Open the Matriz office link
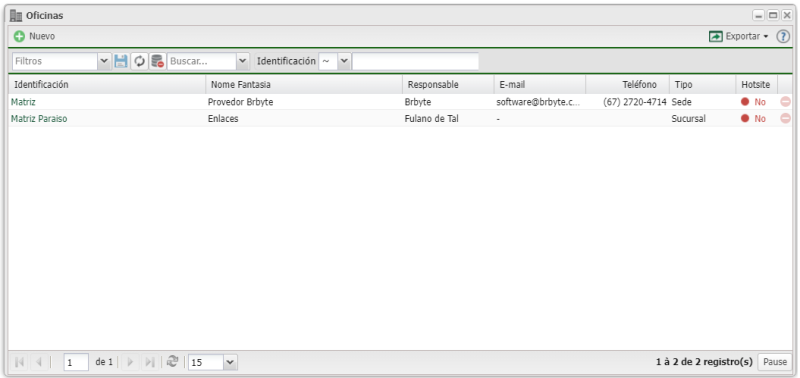The image size is (800, 378). (x=23, y=102)
